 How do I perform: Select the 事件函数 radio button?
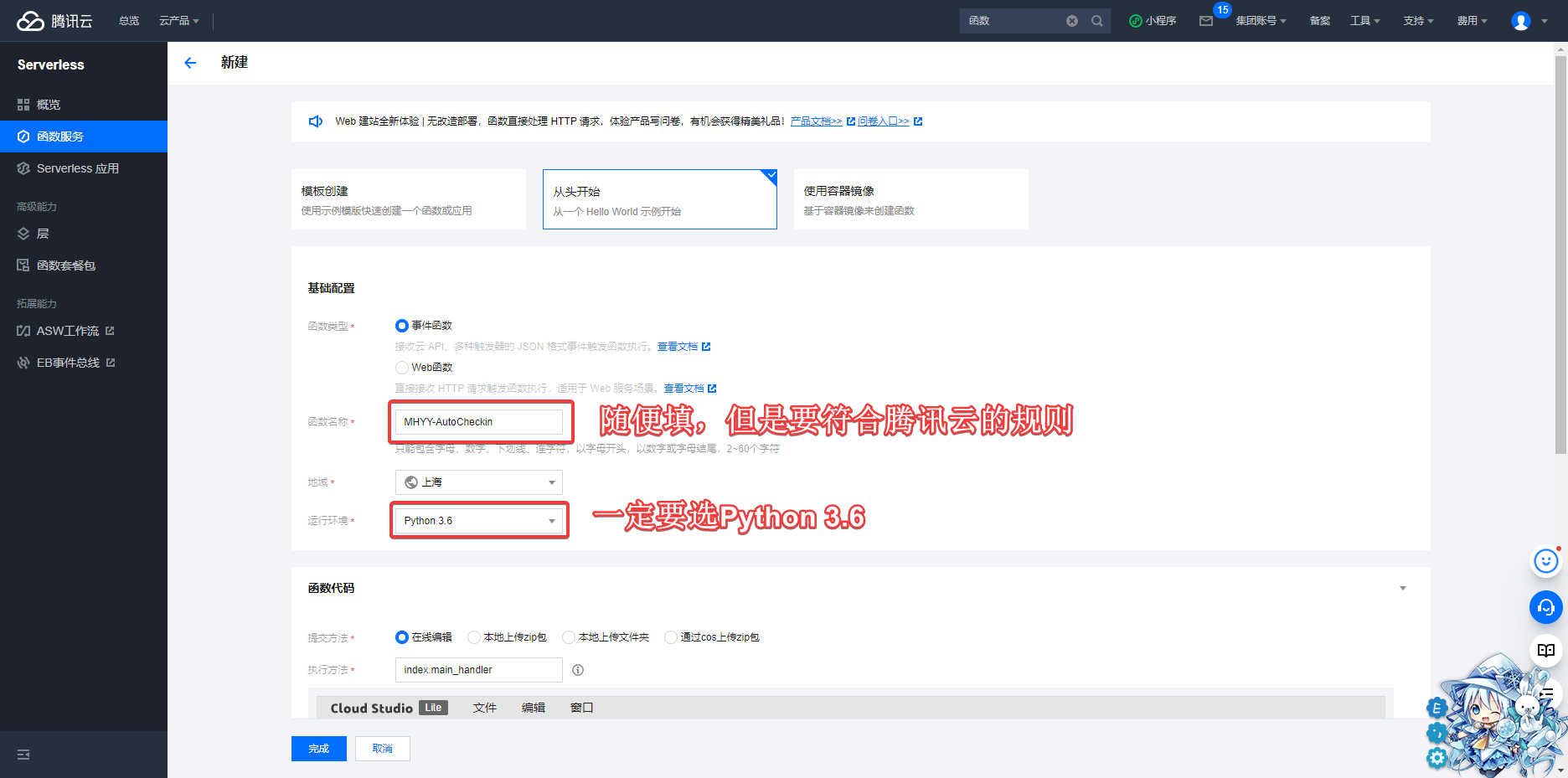point(402,326)
